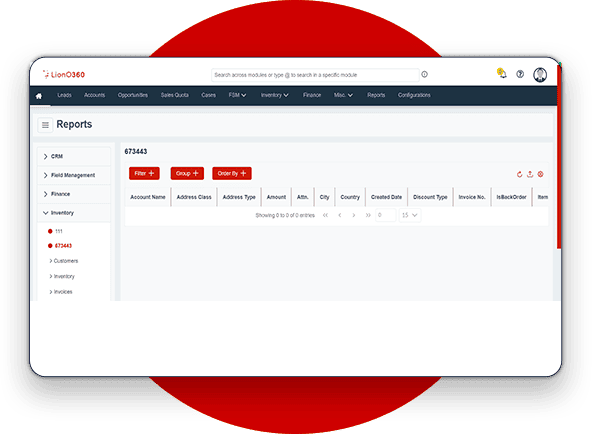Image resolution: width=592 pixels, height=434 pixels.
Task: Expand the Field Management category
Action: coord(74,175)
